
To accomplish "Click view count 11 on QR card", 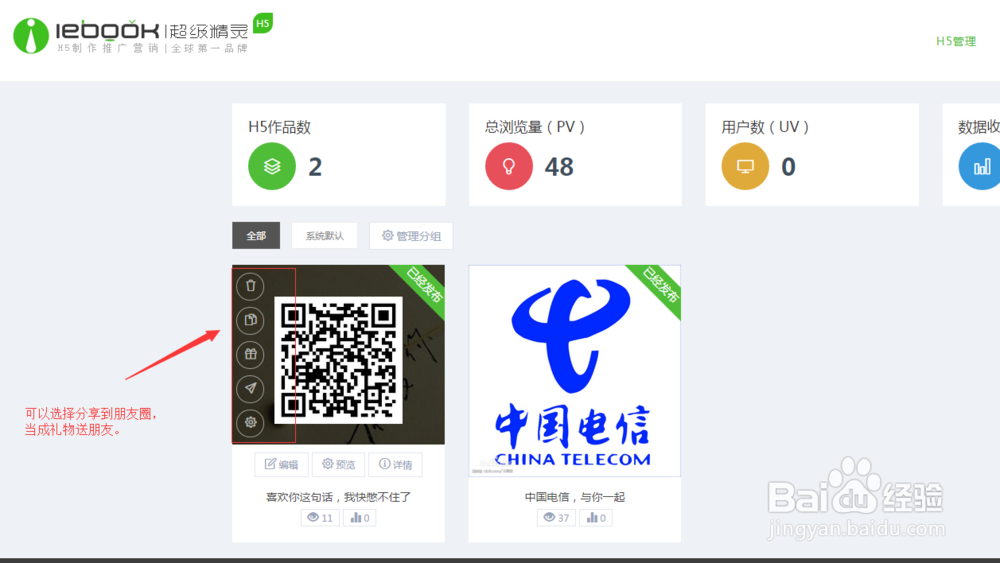I will (x=320, y=518).
